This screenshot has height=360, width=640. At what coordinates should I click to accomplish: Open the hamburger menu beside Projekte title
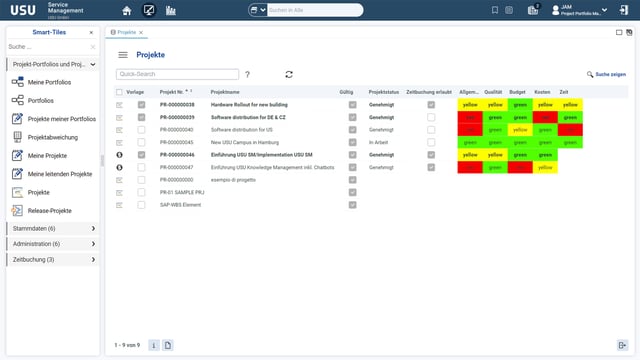pyautogui.click(x=123, y=55)
